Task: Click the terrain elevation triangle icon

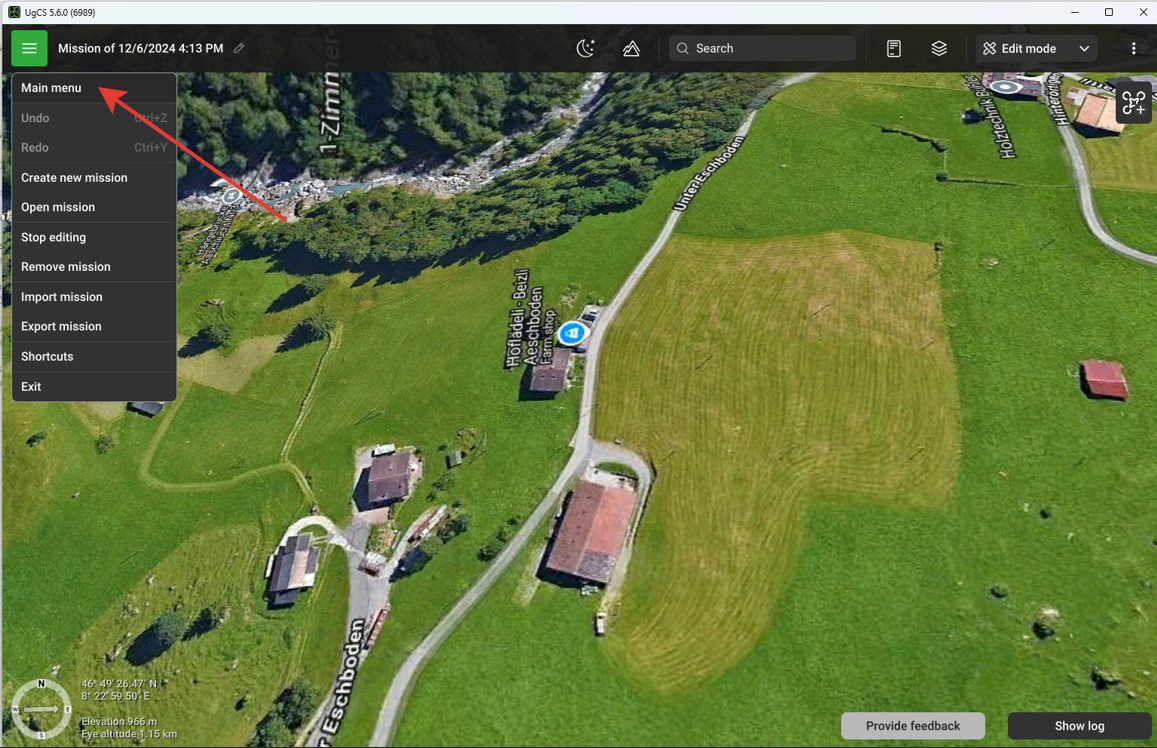Action: (x=631, y=49)
